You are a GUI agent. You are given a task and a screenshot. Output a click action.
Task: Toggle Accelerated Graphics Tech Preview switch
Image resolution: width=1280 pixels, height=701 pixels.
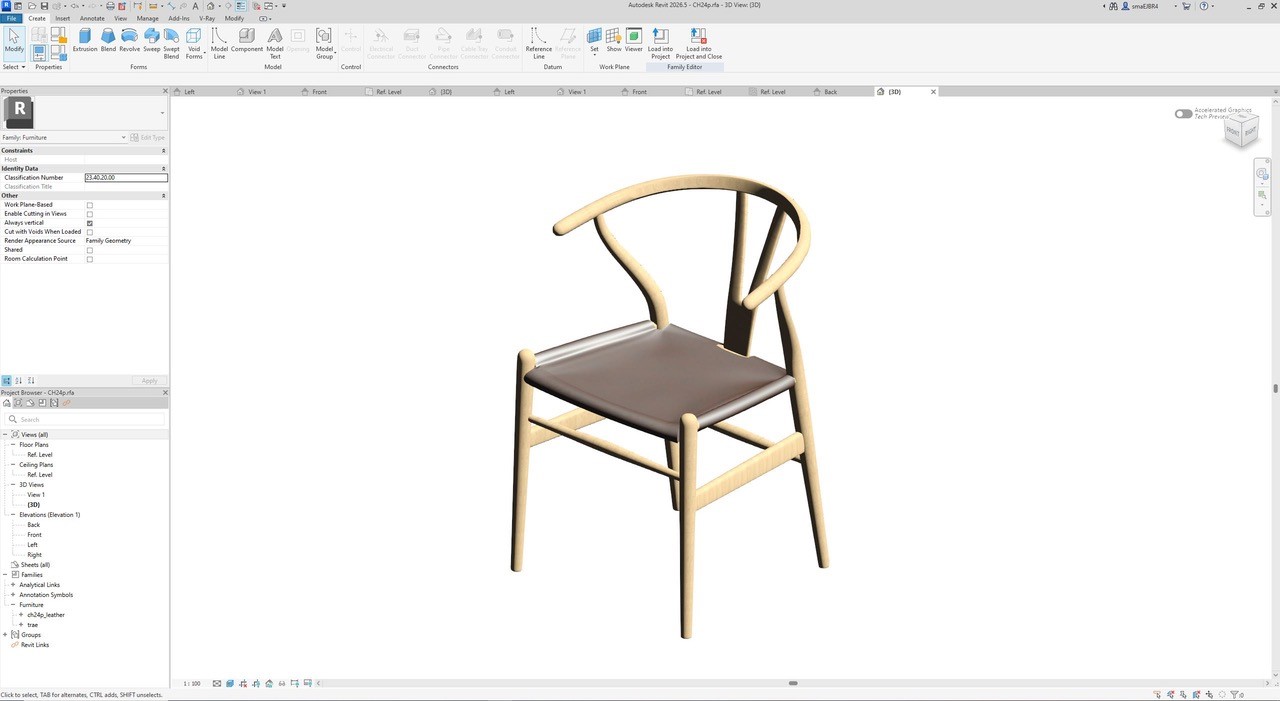(1184, 114)
